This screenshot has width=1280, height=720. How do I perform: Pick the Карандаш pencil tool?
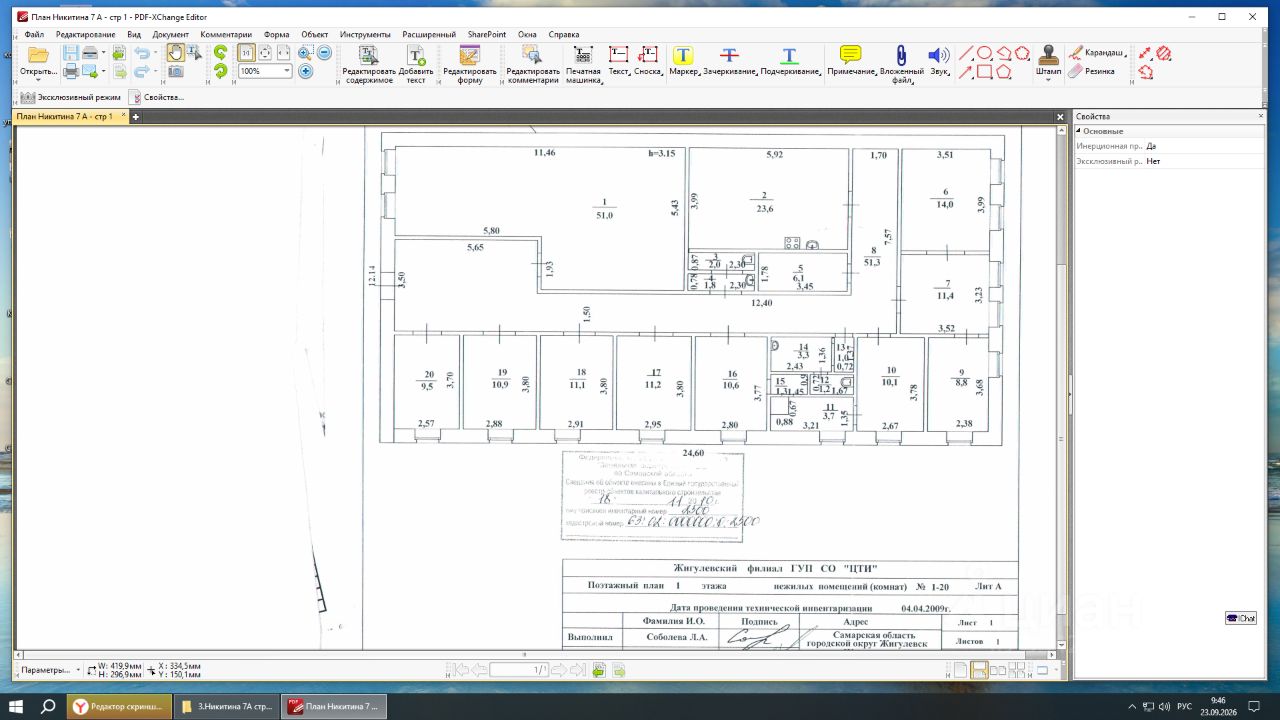pyautogui.click(x=1097, y=53)
